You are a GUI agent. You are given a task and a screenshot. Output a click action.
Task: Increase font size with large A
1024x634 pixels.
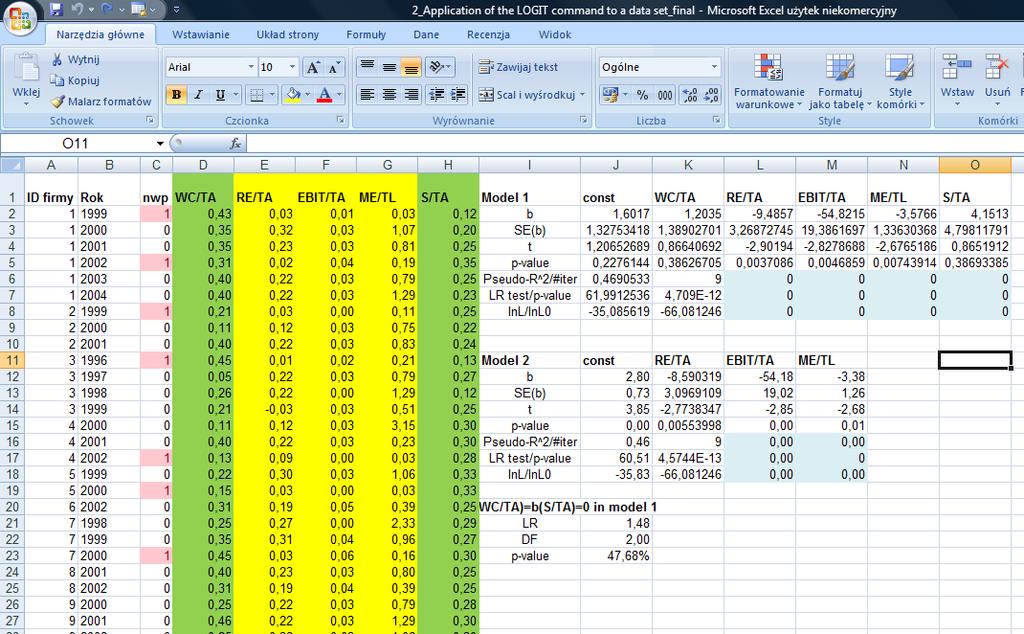313,67
